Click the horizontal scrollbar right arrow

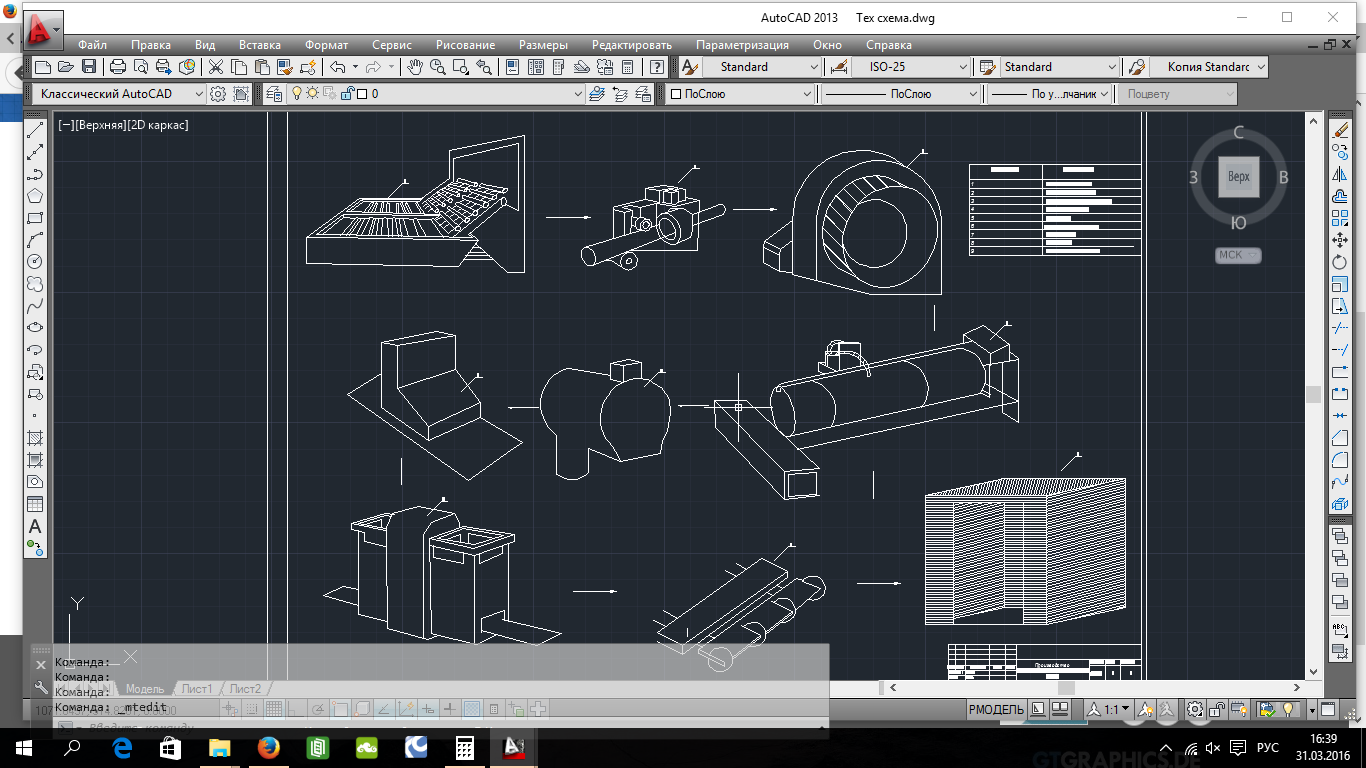click(1299, 688)
